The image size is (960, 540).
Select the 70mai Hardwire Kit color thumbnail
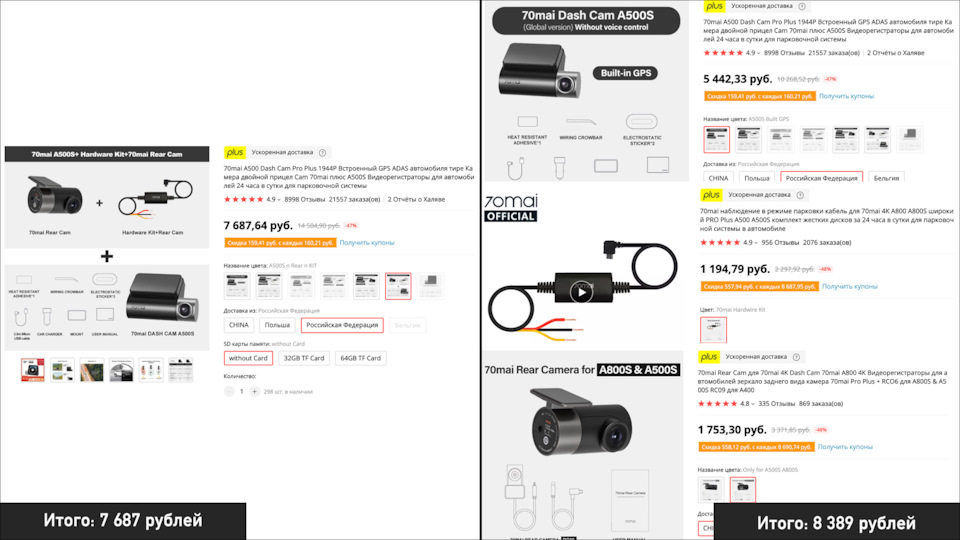pos(713,329)
